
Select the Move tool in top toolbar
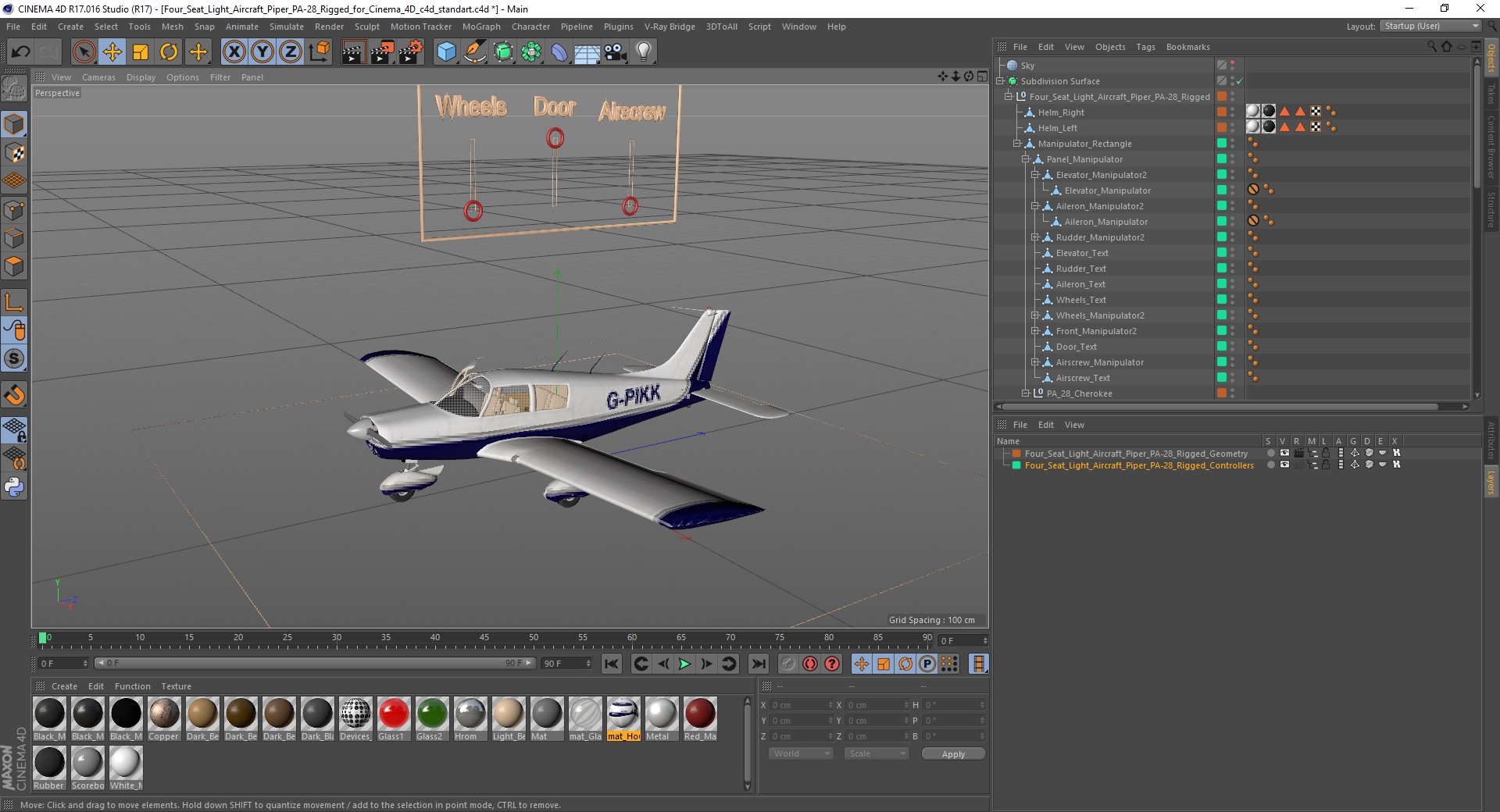coord(112,52)
